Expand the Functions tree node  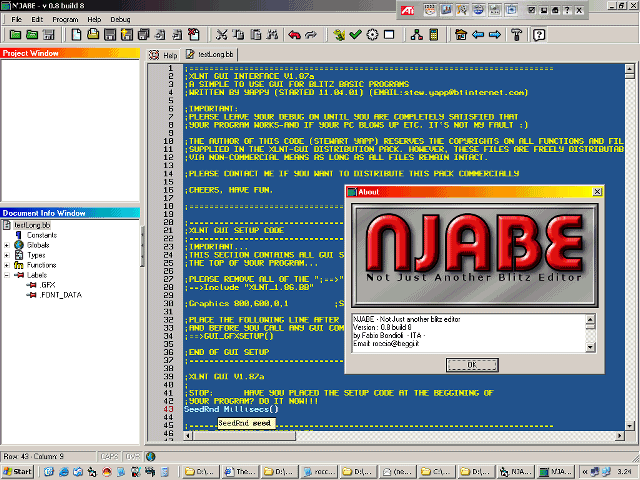coord(7,265)
